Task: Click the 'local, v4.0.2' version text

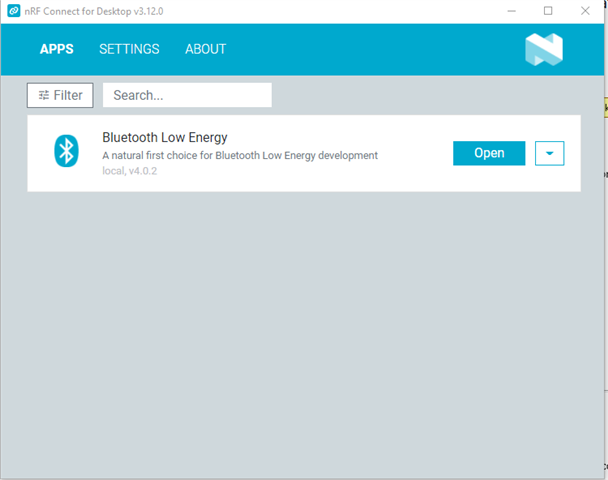Action: pyautogui.click(x=130, y=171)
